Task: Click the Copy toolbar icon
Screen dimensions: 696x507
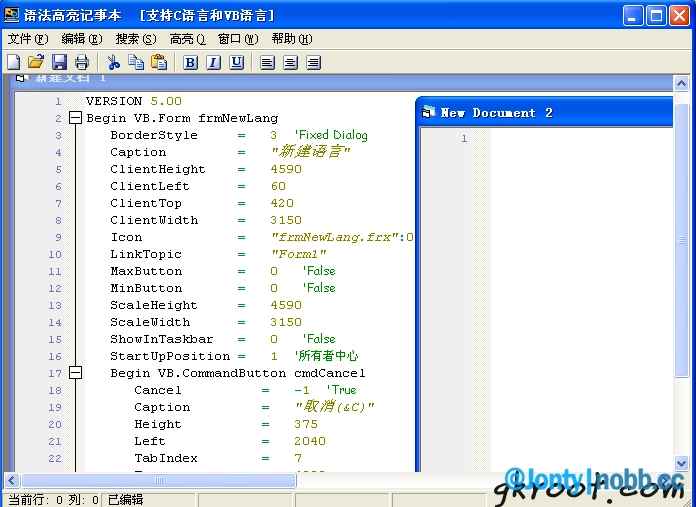Action: pos(136,62)
